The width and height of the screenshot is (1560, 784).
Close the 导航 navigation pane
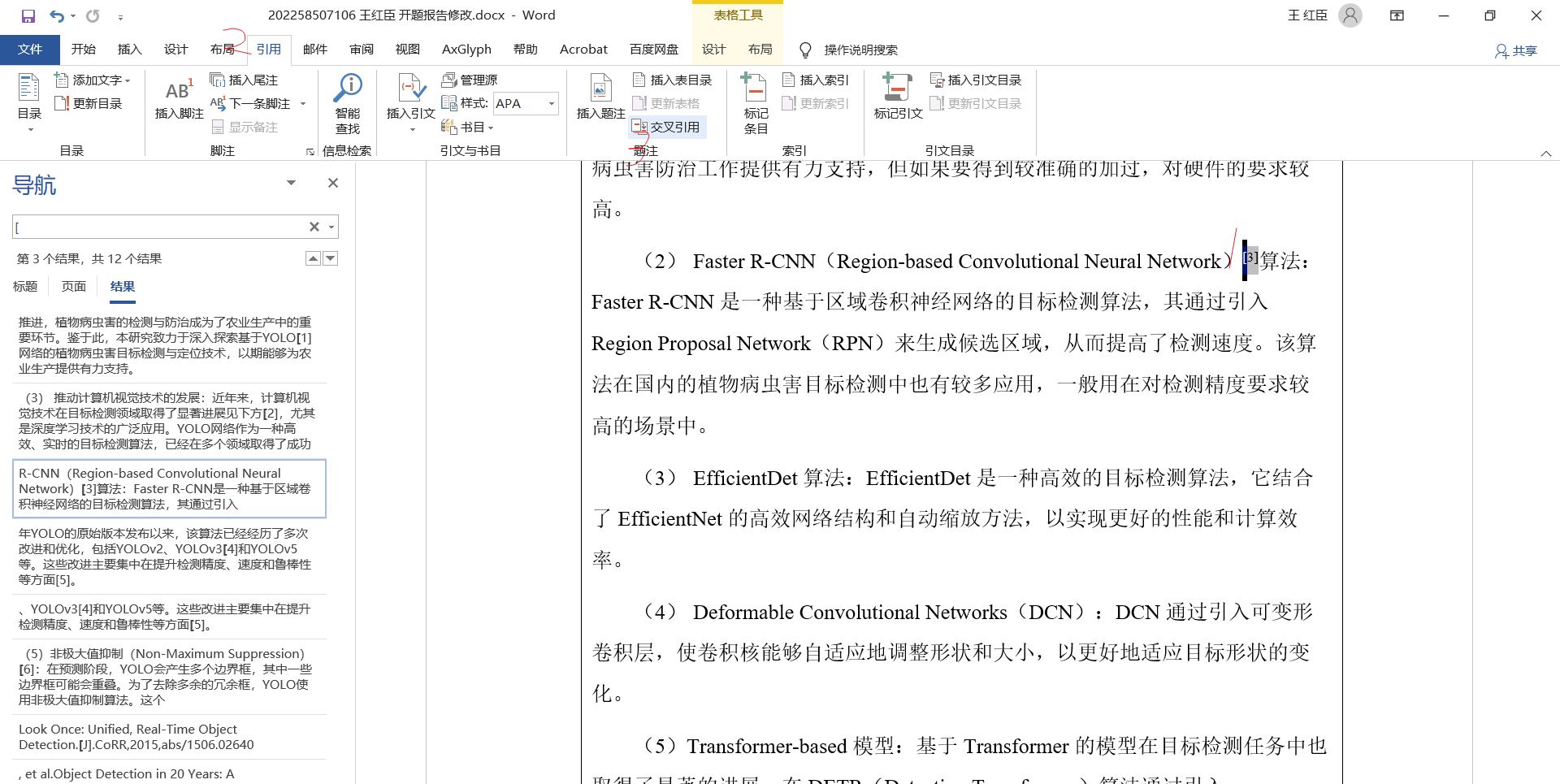pyautogui.click(x=332, y=183)
